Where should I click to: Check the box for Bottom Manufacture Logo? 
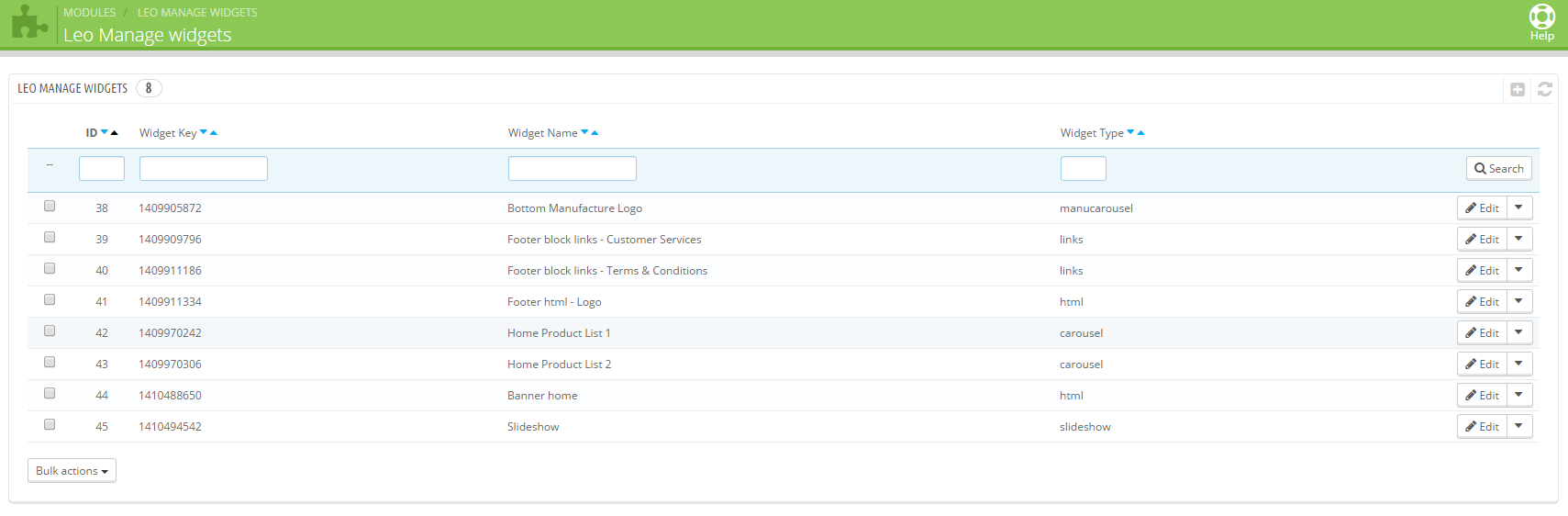pyautogui.click(x=50, y=207)
